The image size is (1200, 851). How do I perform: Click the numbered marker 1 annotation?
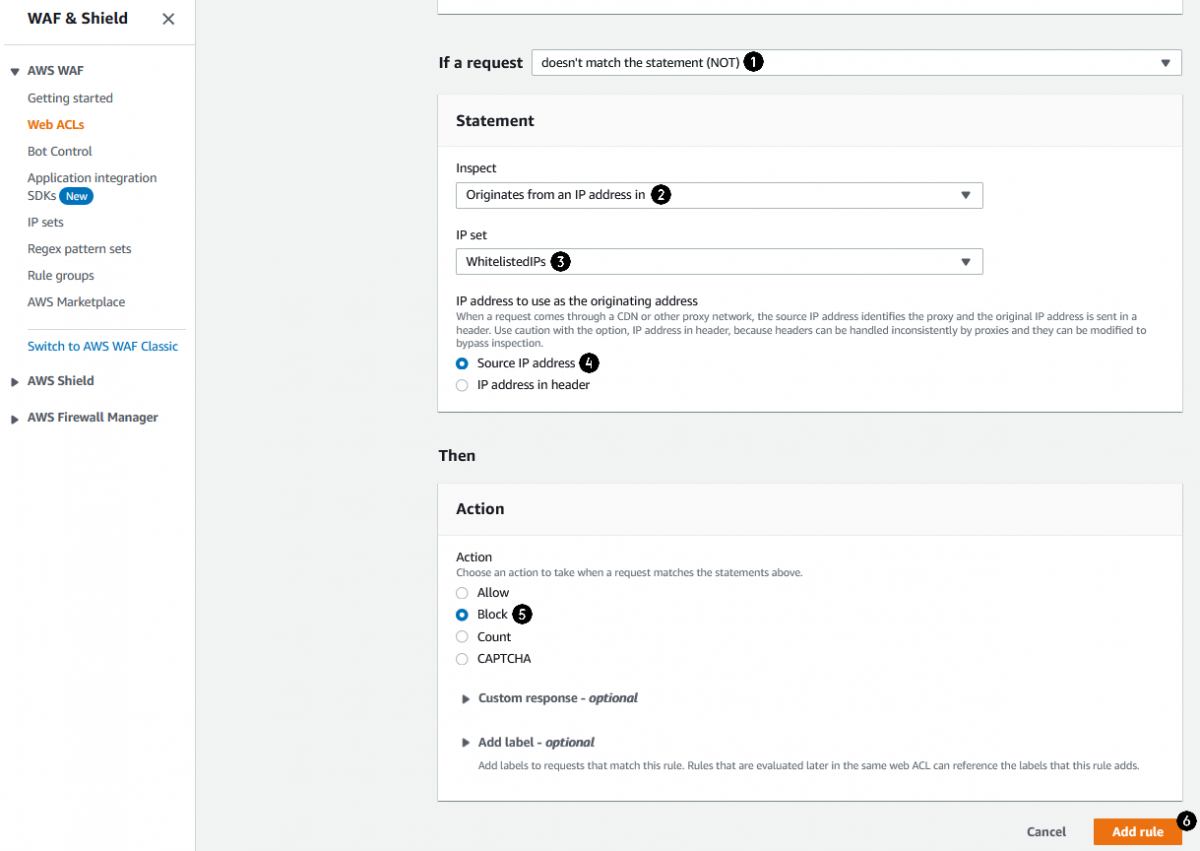coord(754,62)
